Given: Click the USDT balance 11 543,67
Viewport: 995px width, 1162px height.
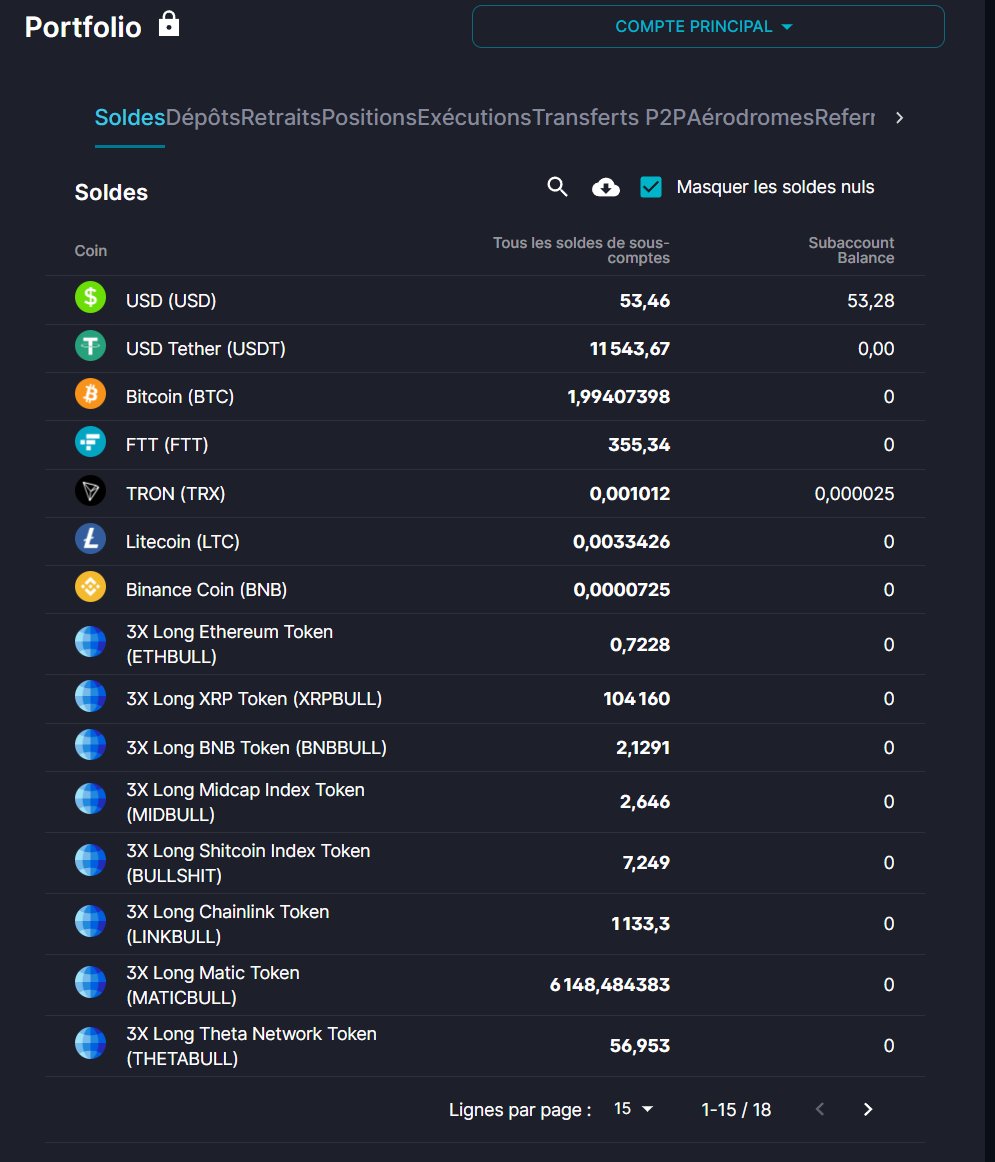Looking at the screenshot, I should (630, 348).
